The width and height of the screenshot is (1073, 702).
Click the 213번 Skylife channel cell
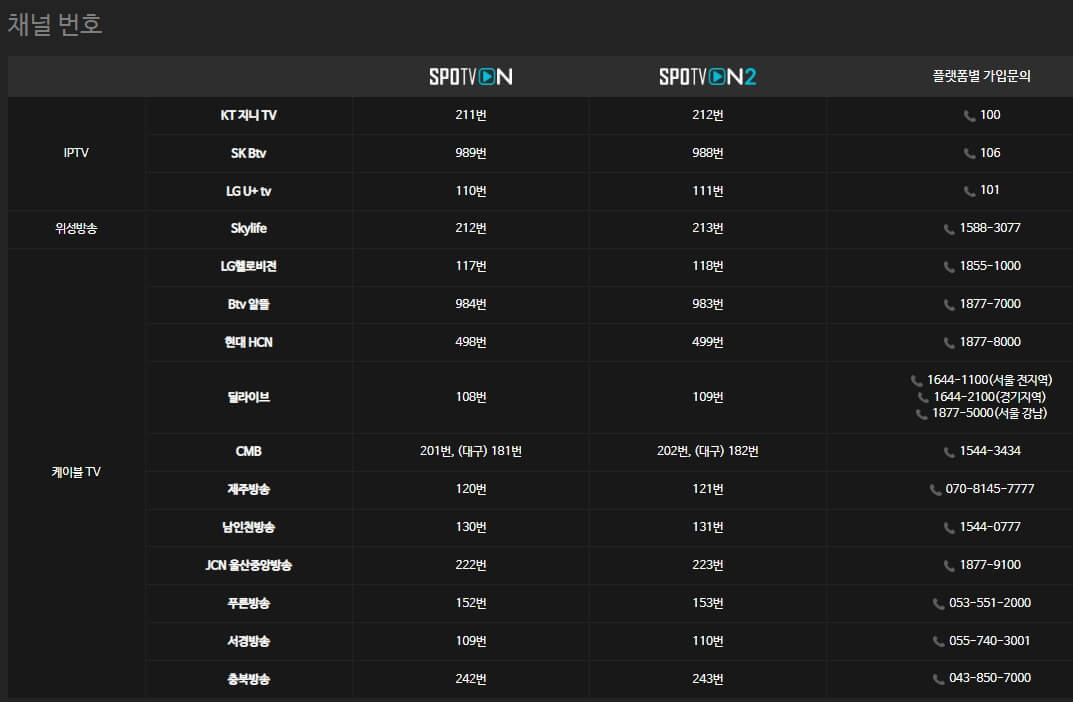pyautogui.click(x=708, y=228)
